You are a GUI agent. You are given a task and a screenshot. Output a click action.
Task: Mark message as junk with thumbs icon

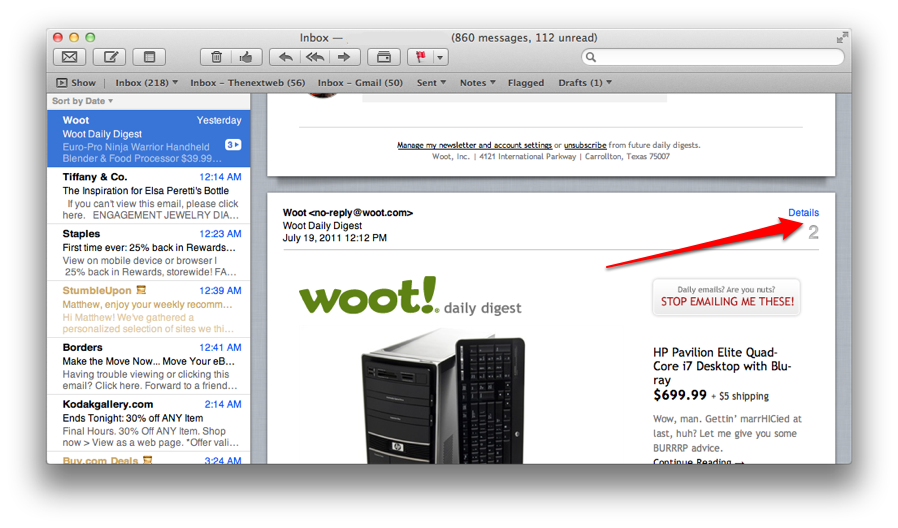(x=246, y=57)
